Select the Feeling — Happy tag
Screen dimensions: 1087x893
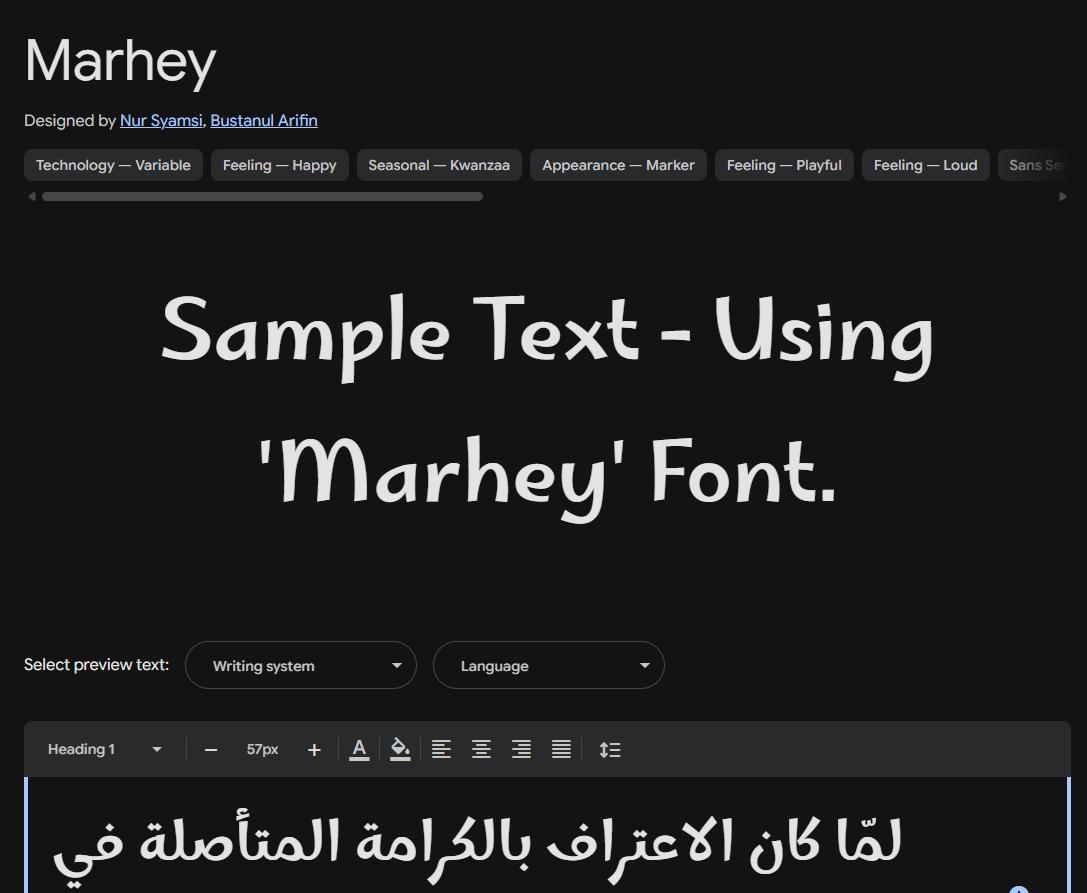tap(279, 165)
